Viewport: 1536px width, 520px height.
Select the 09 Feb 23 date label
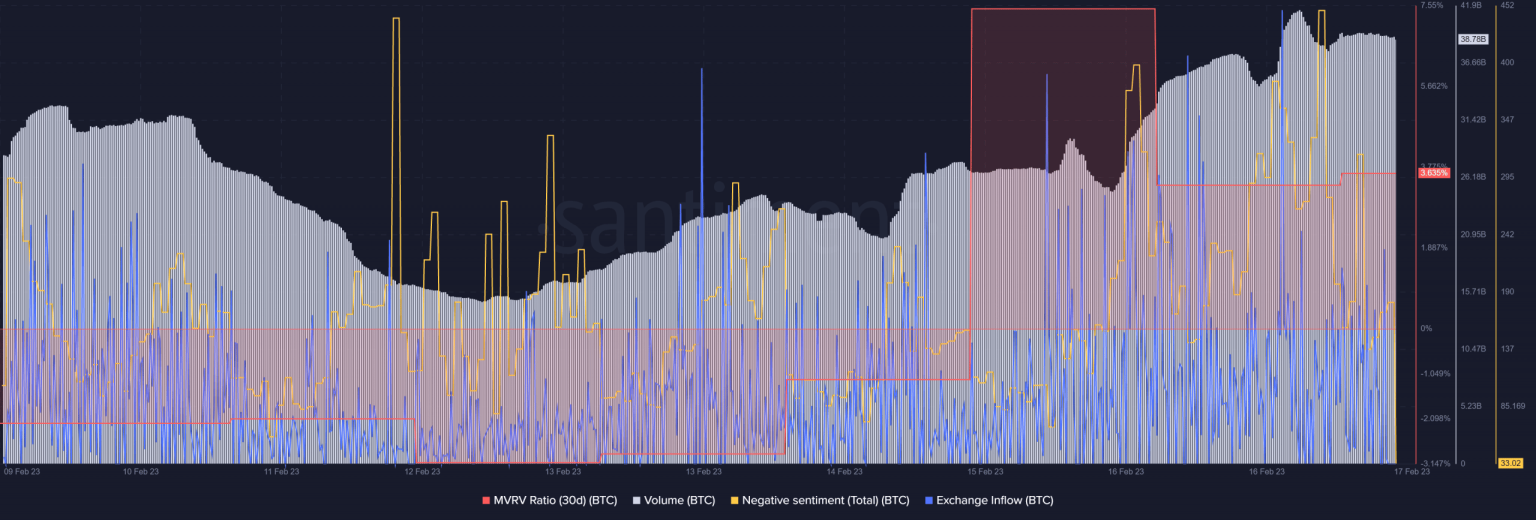pos(22,471)
